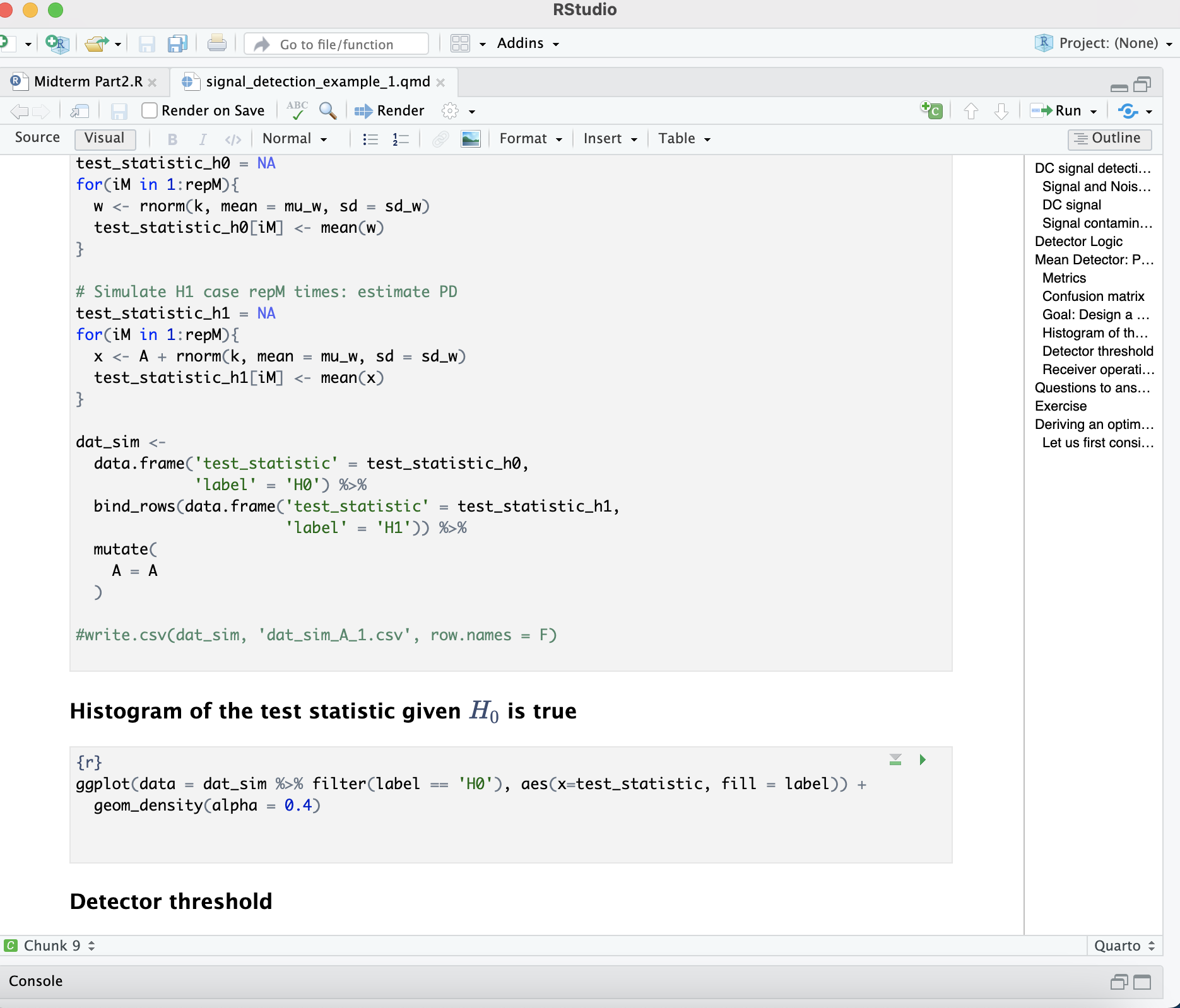Click the publish icon
This screenshot has width=1180, height=1008.
(x=1128, y=111)
